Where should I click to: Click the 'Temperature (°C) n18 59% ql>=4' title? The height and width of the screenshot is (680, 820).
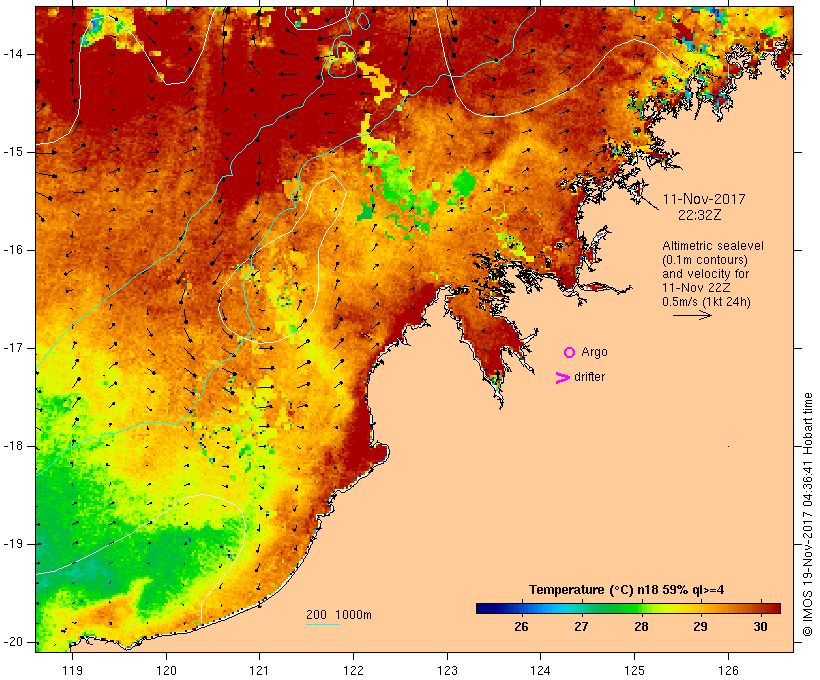pyautogui.click(x=627, y=590)
